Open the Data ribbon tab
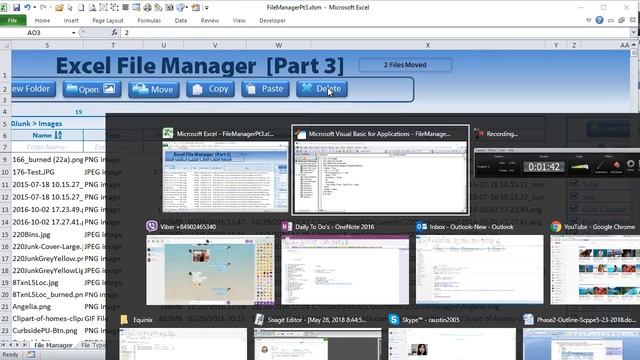640x360 pixels. point(181,20)
